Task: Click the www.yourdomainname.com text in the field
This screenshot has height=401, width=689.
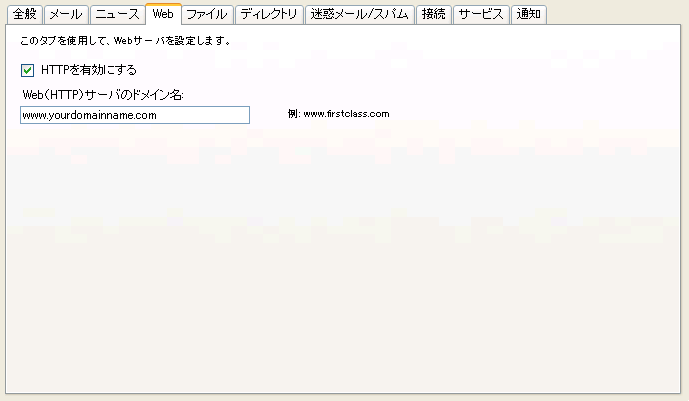Action: [x=89, y=115]
